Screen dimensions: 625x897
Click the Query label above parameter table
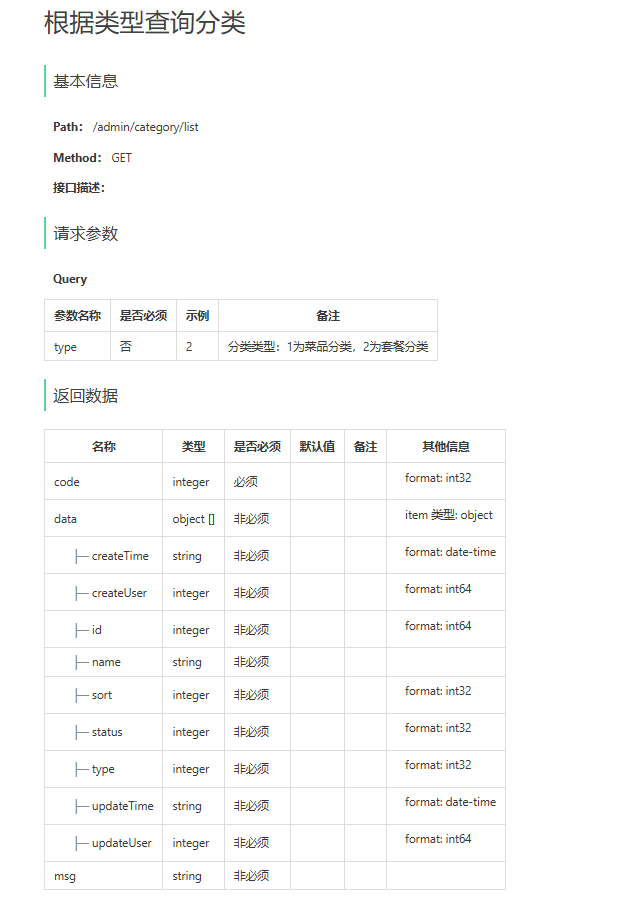pos(70,279)
